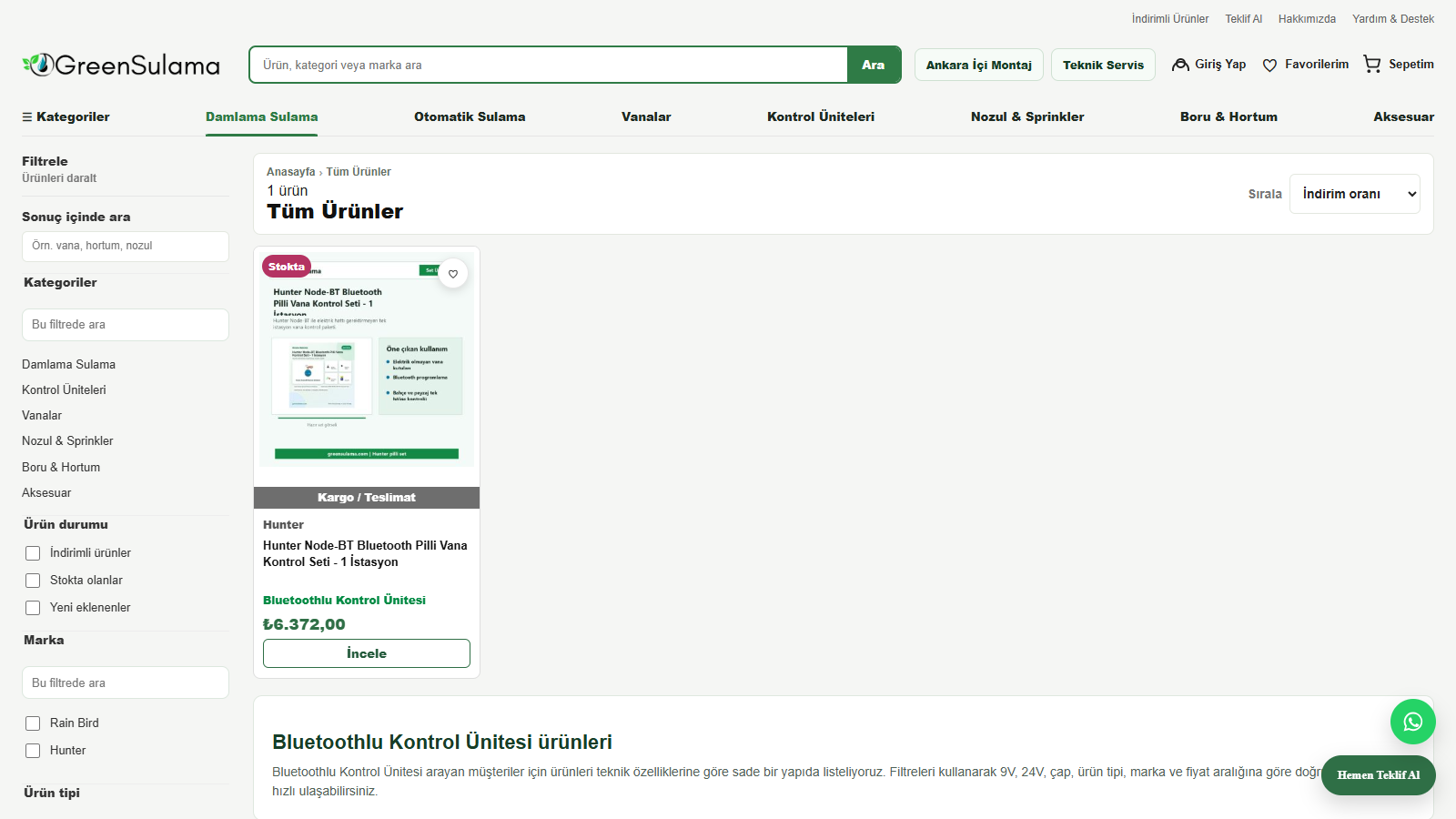Tick the İndirimli ürünler checkbox
The image size is (1456, 819).
(x=33, y=553)
